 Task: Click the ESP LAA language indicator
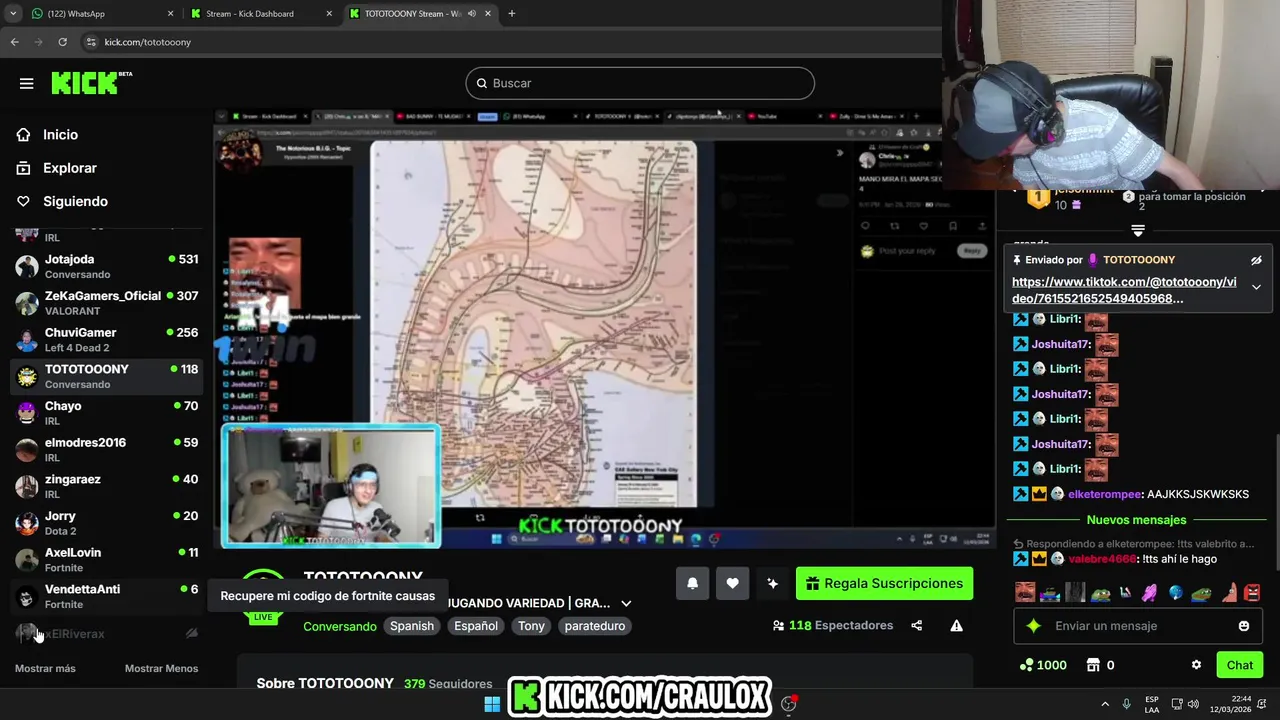pyautogui.click(x=1152, y=704)
